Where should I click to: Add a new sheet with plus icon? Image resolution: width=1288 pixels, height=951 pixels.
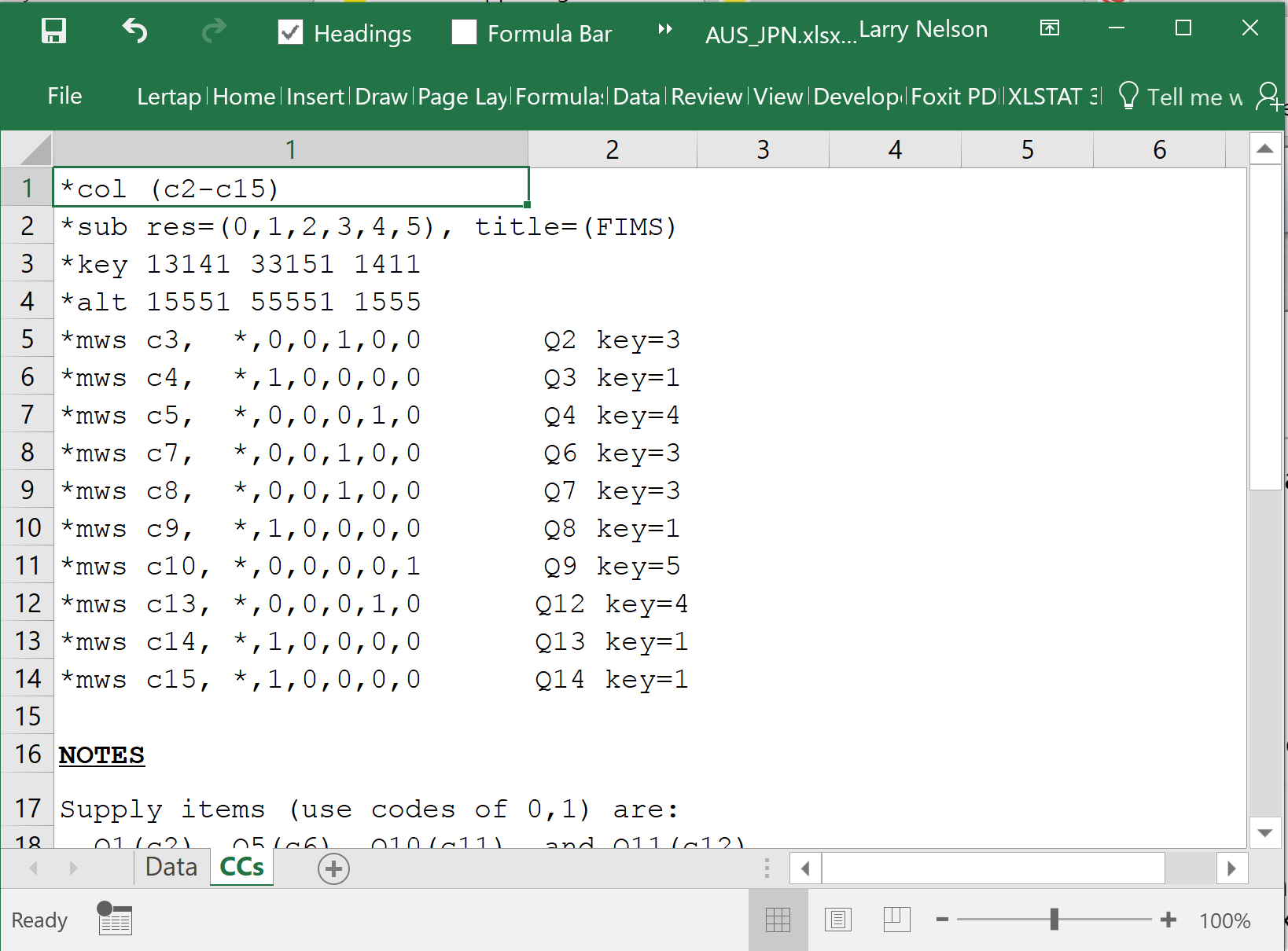(x=333, y=868)
